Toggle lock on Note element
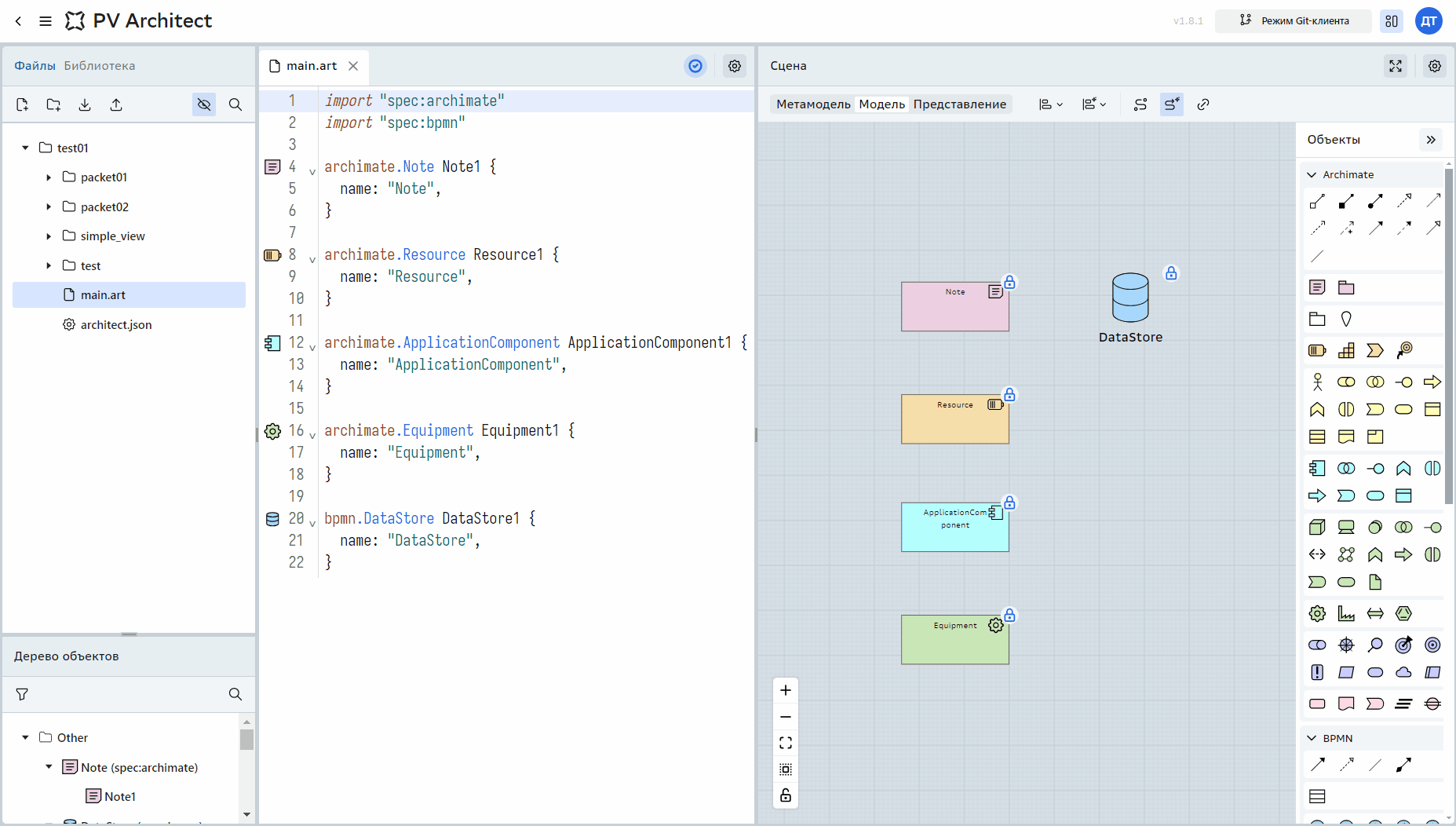This screenshot has width=1456, height=826. point(1010,282)
